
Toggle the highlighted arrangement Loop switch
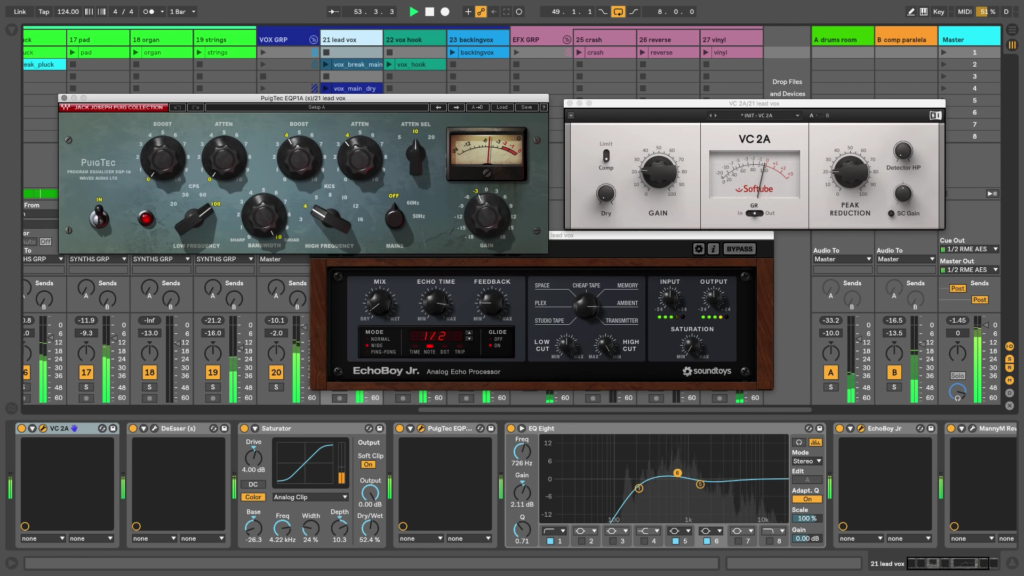pos(618,11)
